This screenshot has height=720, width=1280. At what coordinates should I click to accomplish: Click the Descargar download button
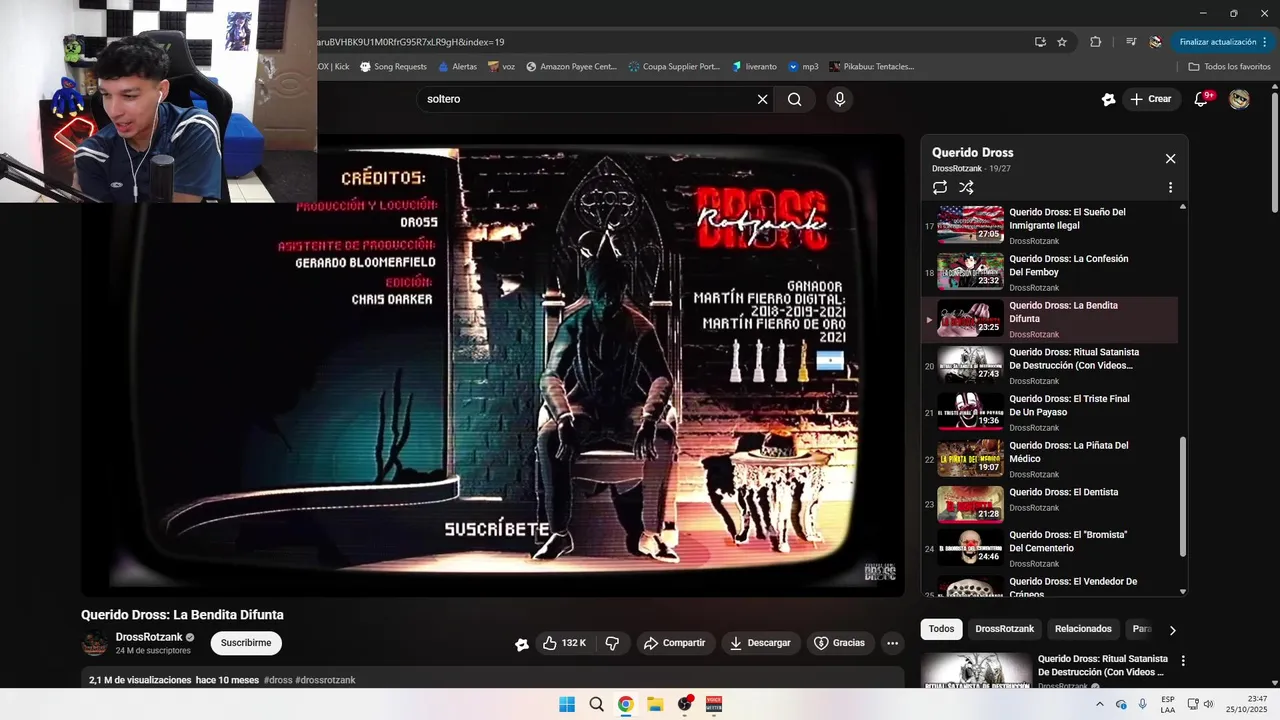pos(760,643)
